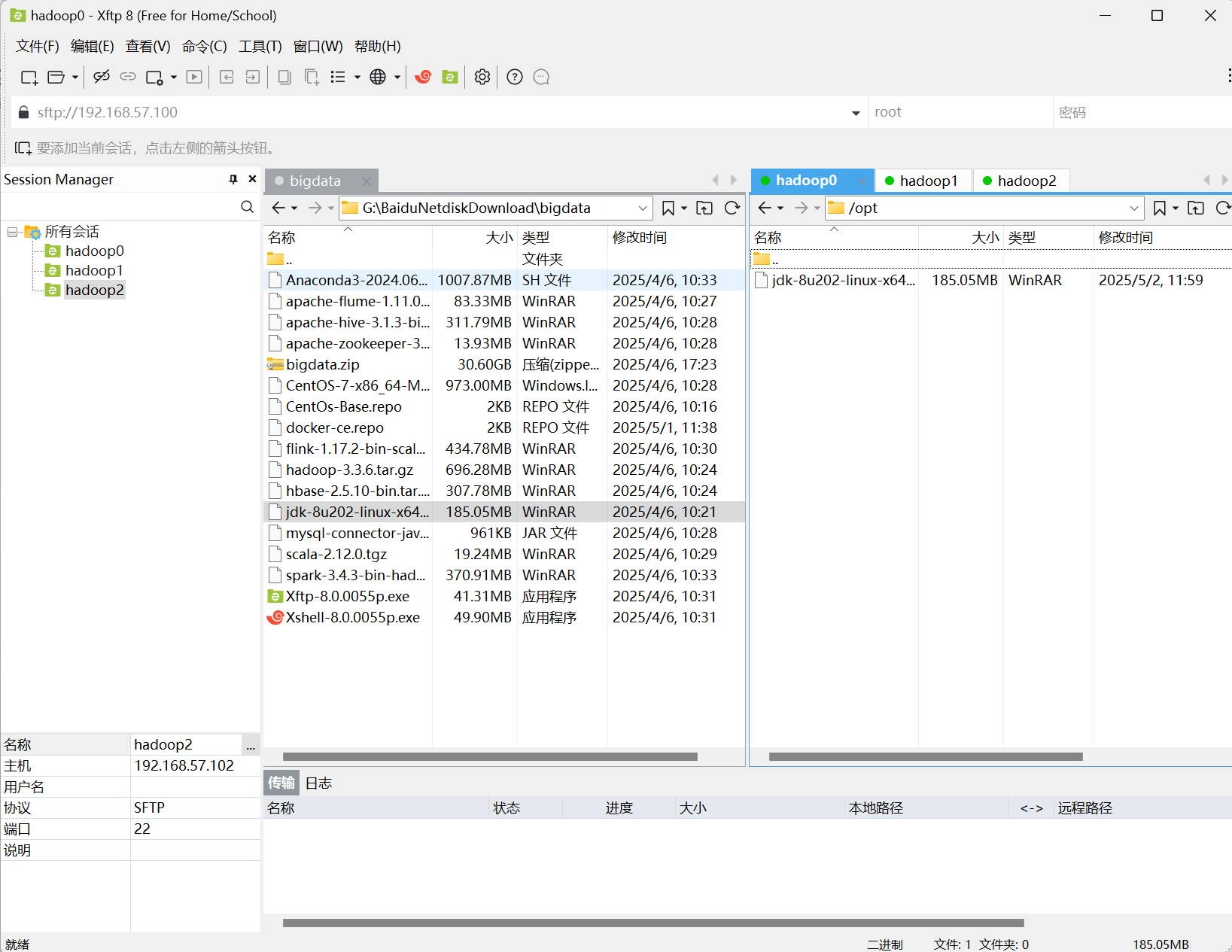The height and width of the screenshot is (952, 1232).
Task: Click the download right-arrow toolbar icon
Action: pos(253,77)
